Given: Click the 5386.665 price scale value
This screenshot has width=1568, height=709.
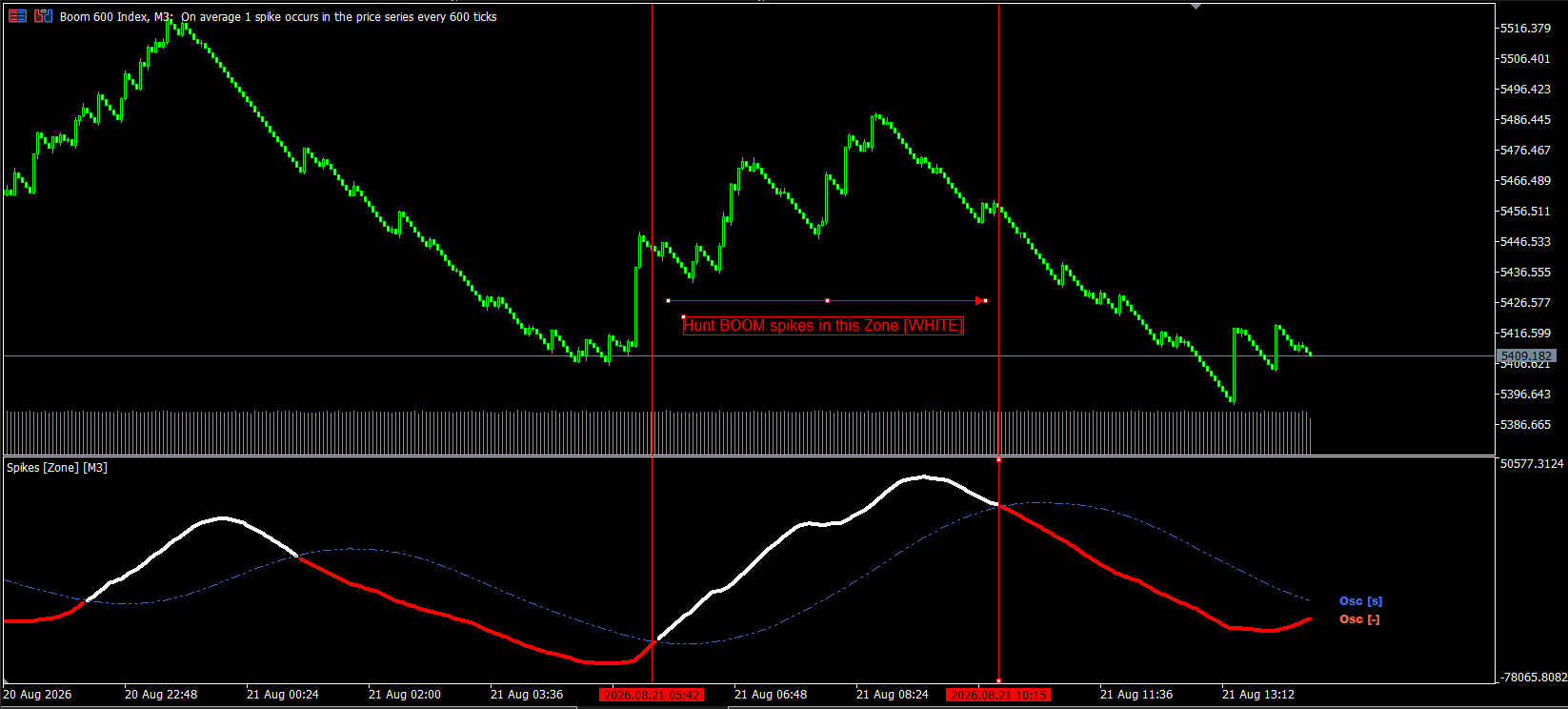Looking at the screenshot, I should [x=1525, y=425].
